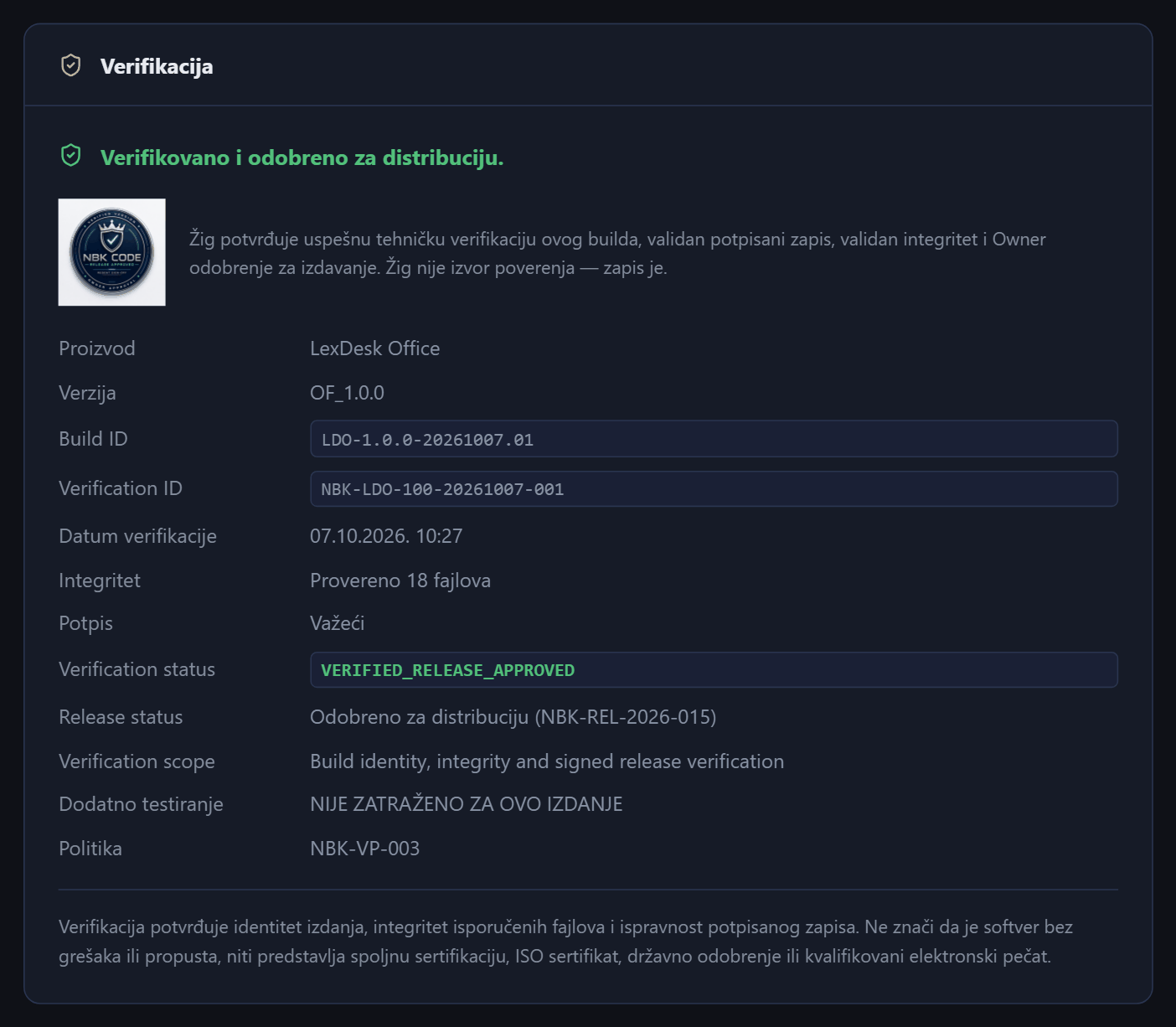This screenshot has height=1027, width=1176.
Task: Click integrity value Provereno 18 fajlova
Action: (400, 581)
